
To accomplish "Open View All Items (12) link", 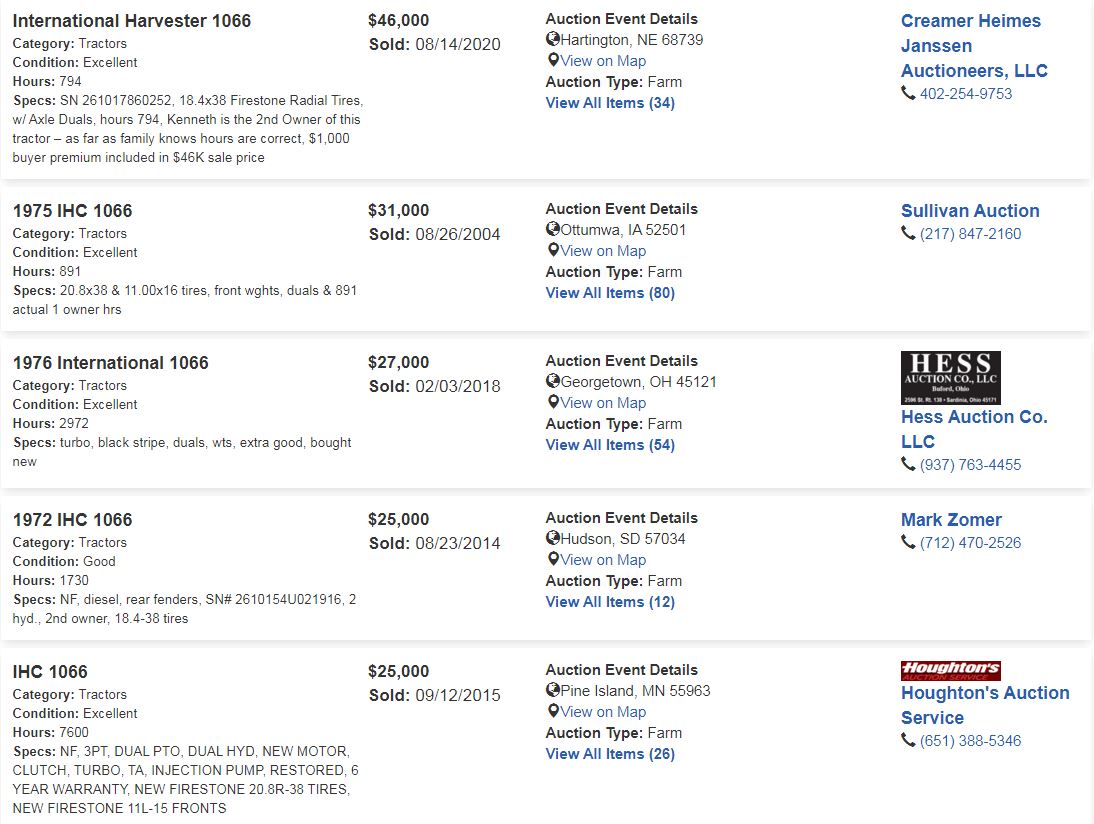I will pyautogui.click(x=610, y=602).
